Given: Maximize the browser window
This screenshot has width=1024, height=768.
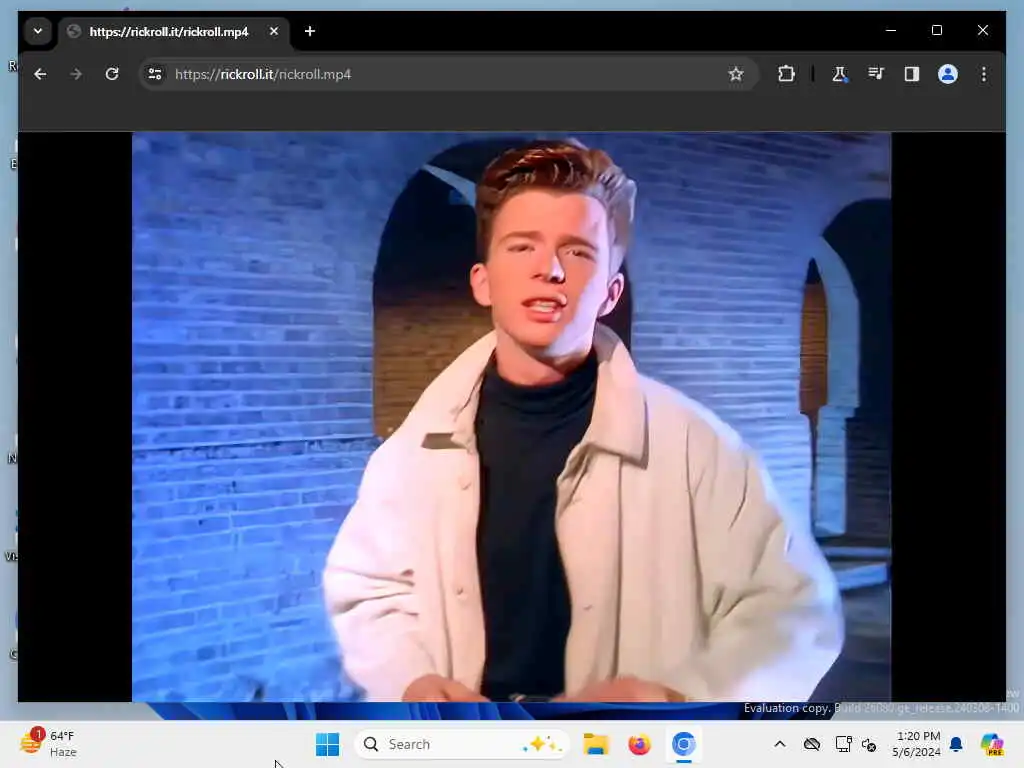Looking at the screenshot, I should (936, 30).
